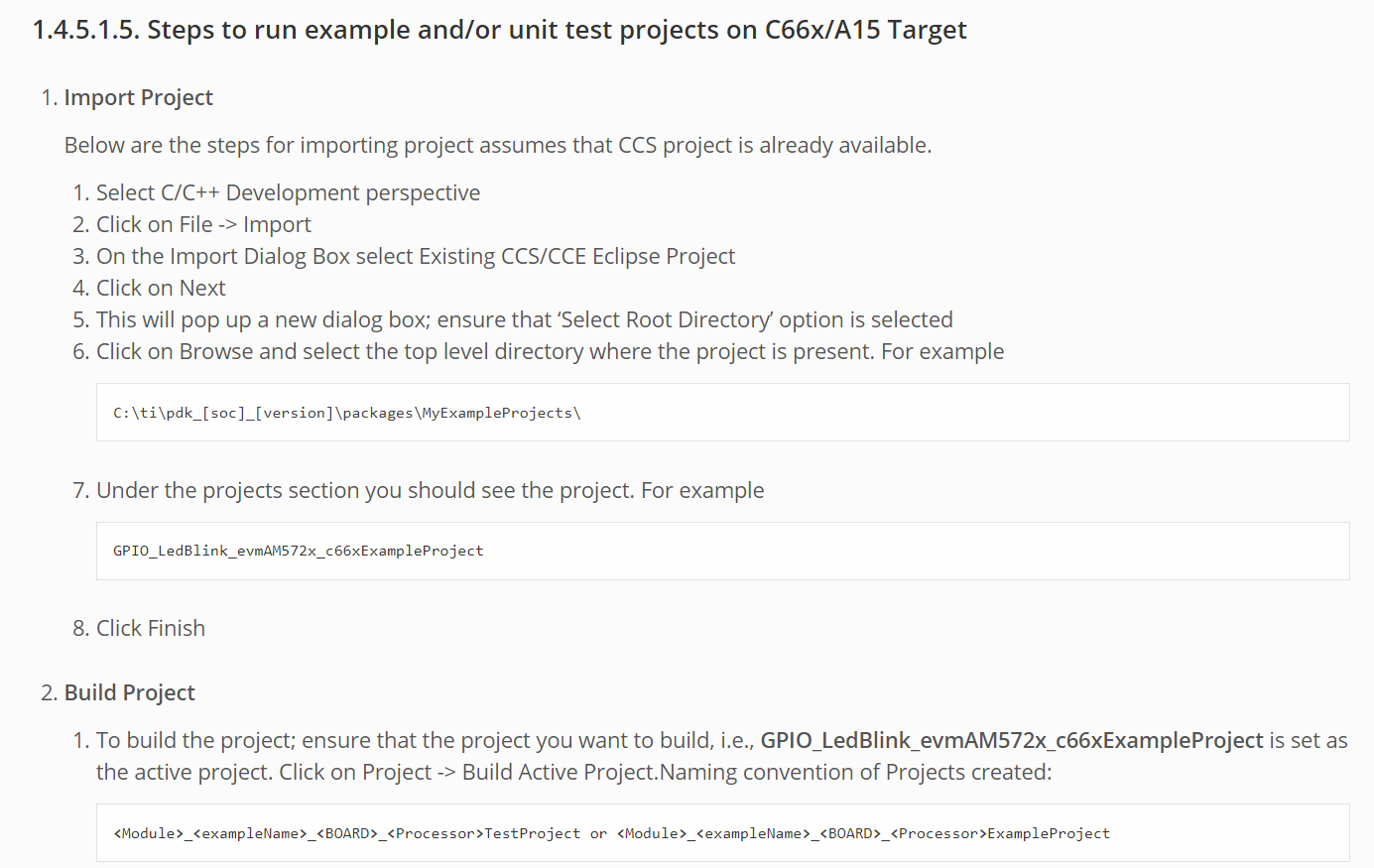Click "TestProject" in the naming convention code
1374x868 pixels.
[x=532, y=833]
